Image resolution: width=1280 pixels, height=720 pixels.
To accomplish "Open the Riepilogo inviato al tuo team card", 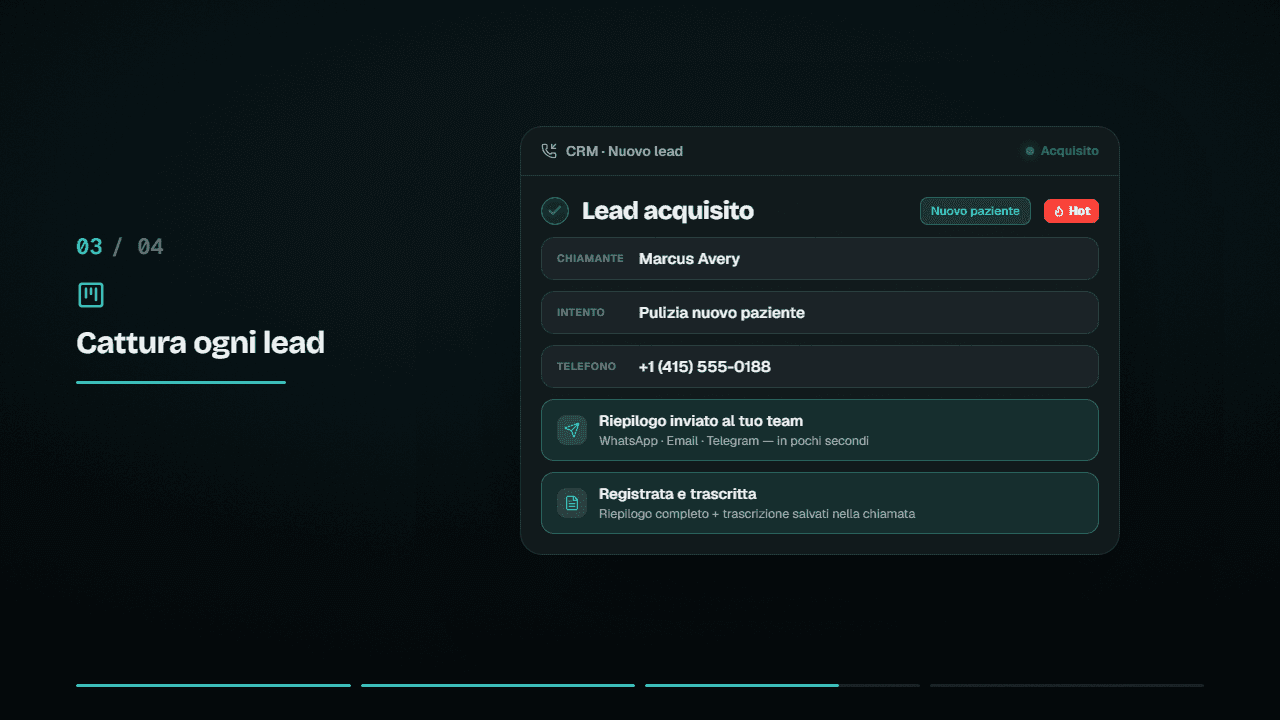I will point(820,430).
